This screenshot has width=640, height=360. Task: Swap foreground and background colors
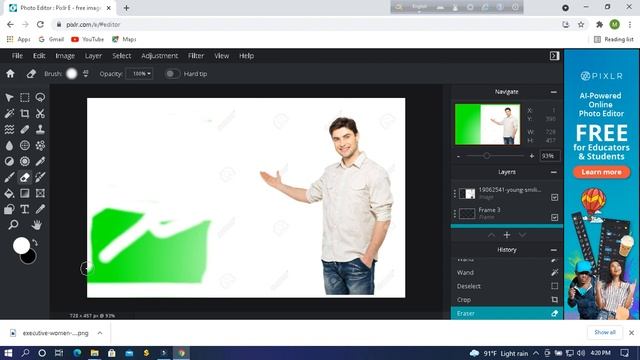35,243
